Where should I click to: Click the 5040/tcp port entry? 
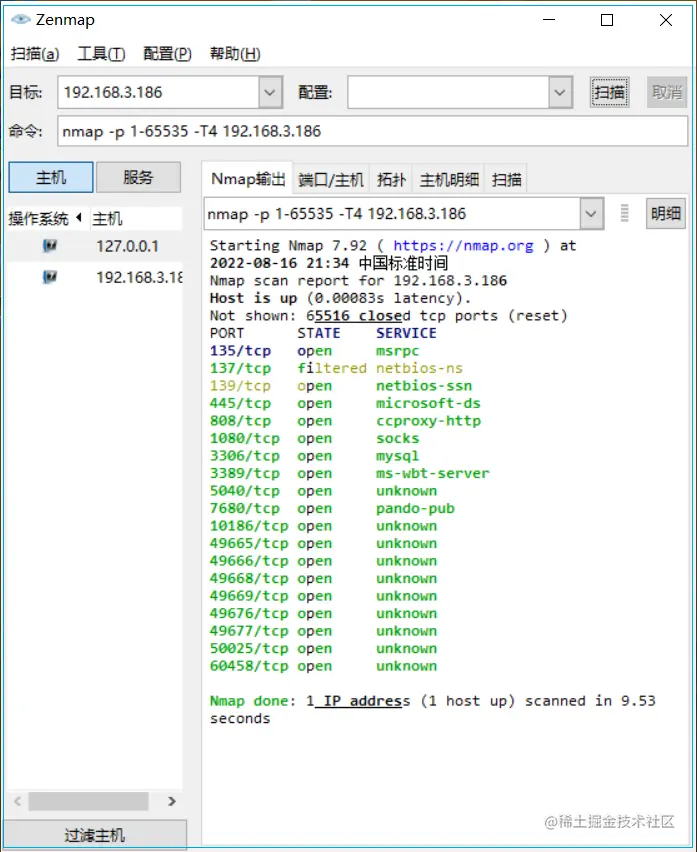coord(244,491)
